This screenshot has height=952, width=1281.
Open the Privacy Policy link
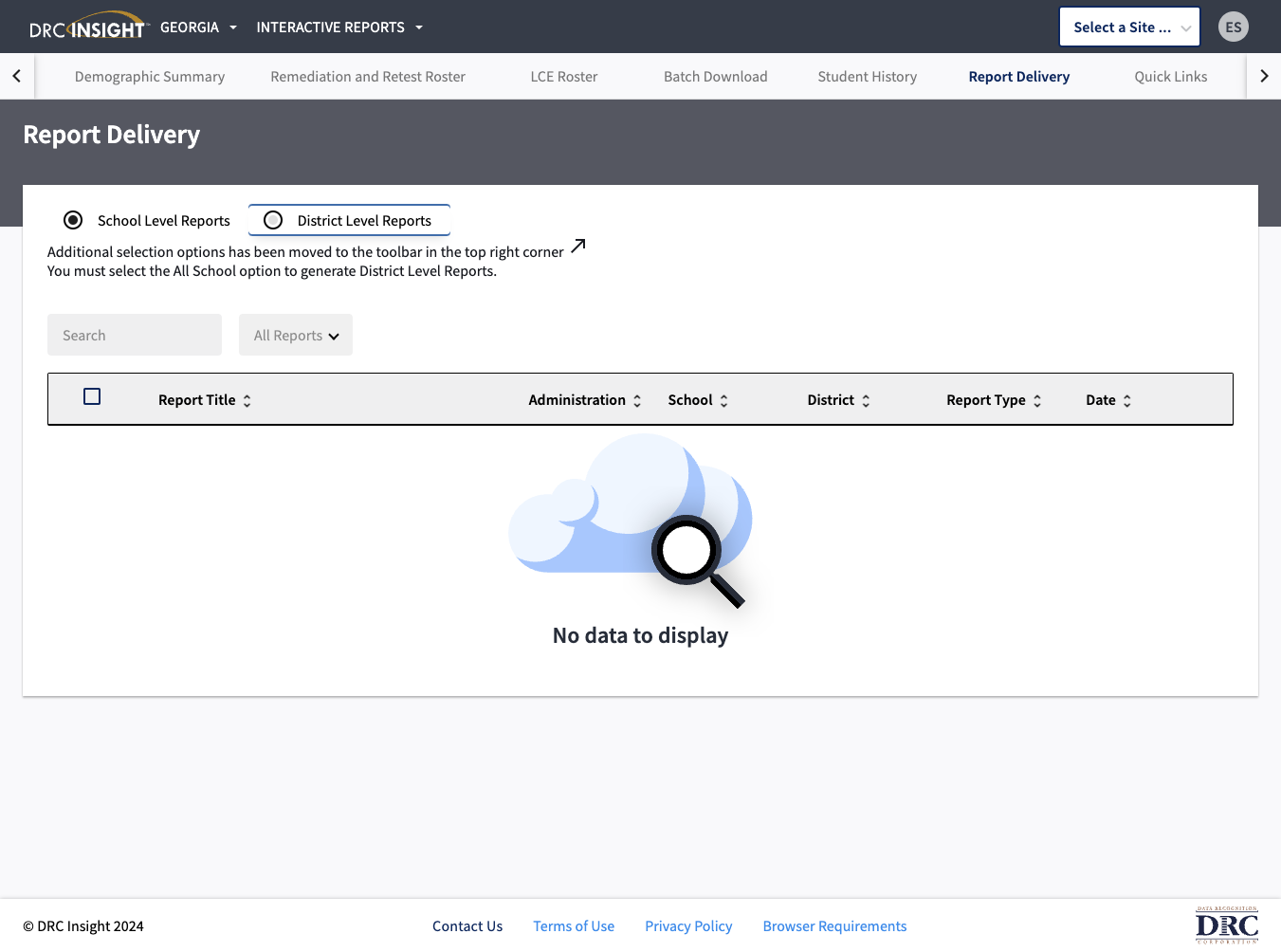(x=688, y=925)
